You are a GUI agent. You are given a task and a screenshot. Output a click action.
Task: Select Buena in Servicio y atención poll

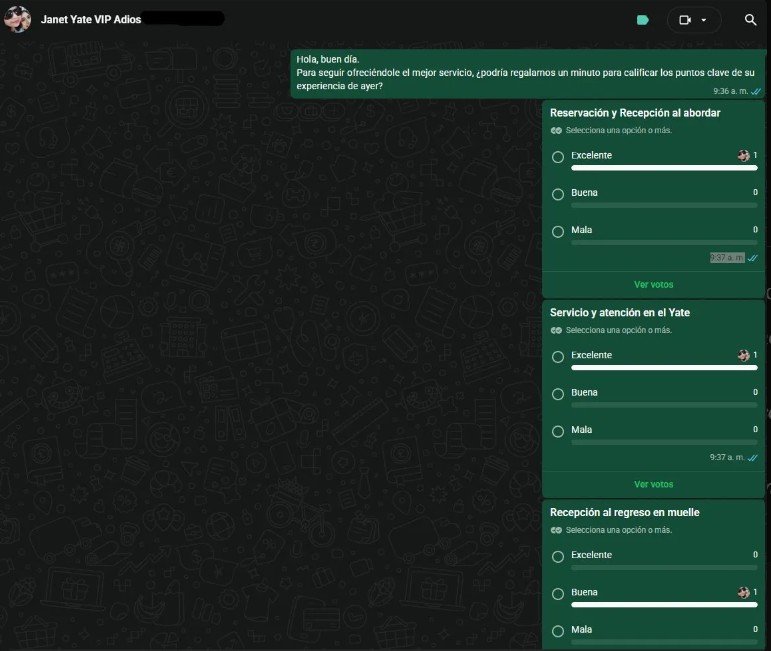coord(558,394)
